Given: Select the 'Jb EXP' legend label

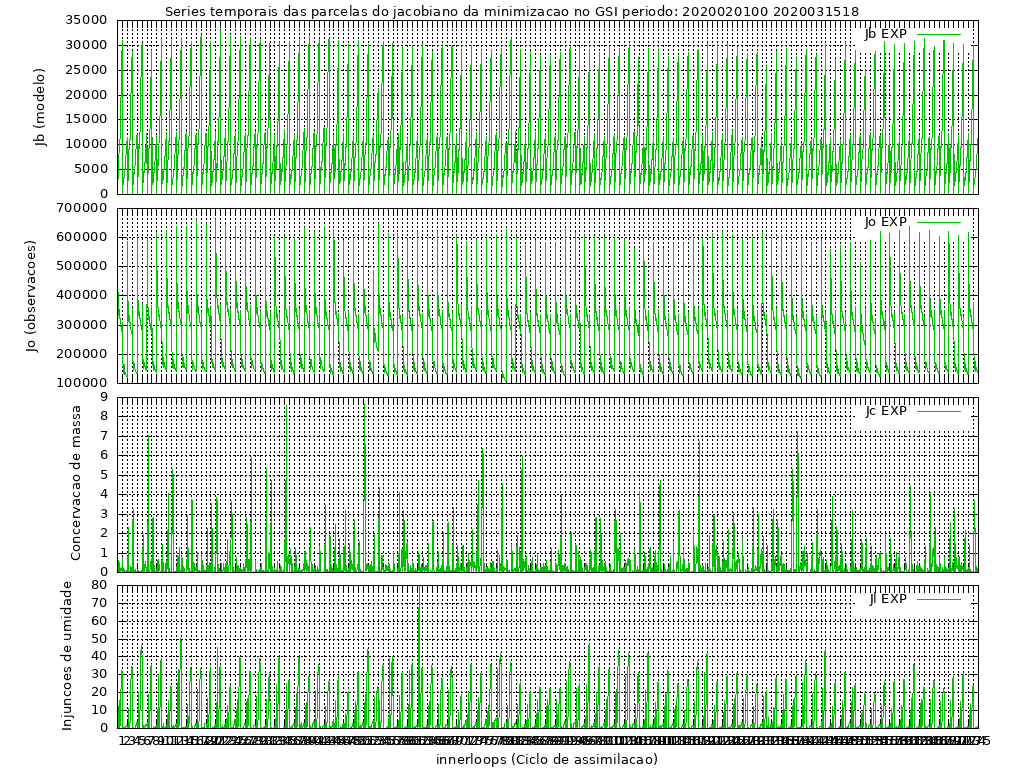Looking at the screenshot, I should point(886,34).
